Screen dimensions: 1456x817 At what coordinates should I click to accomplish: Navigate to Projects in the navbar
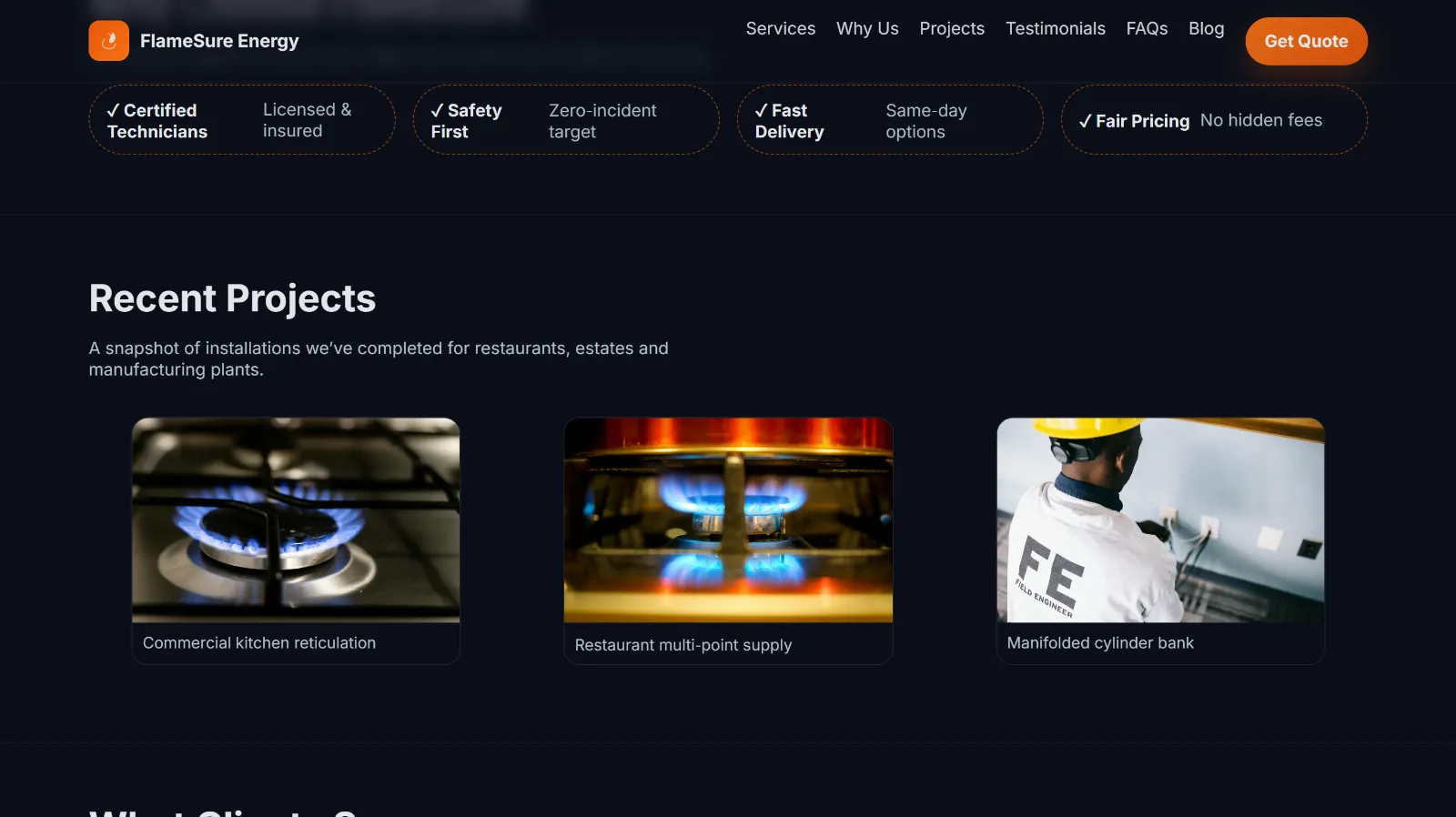[x=951, y=29]
